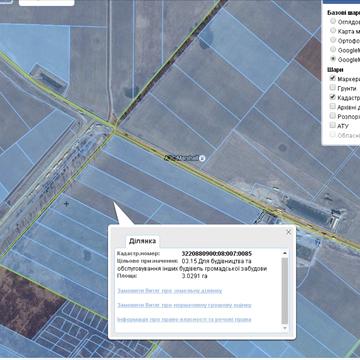Click the round map marker on the road
The width and height of the screenshot is (360, 360).
point(202,159)
